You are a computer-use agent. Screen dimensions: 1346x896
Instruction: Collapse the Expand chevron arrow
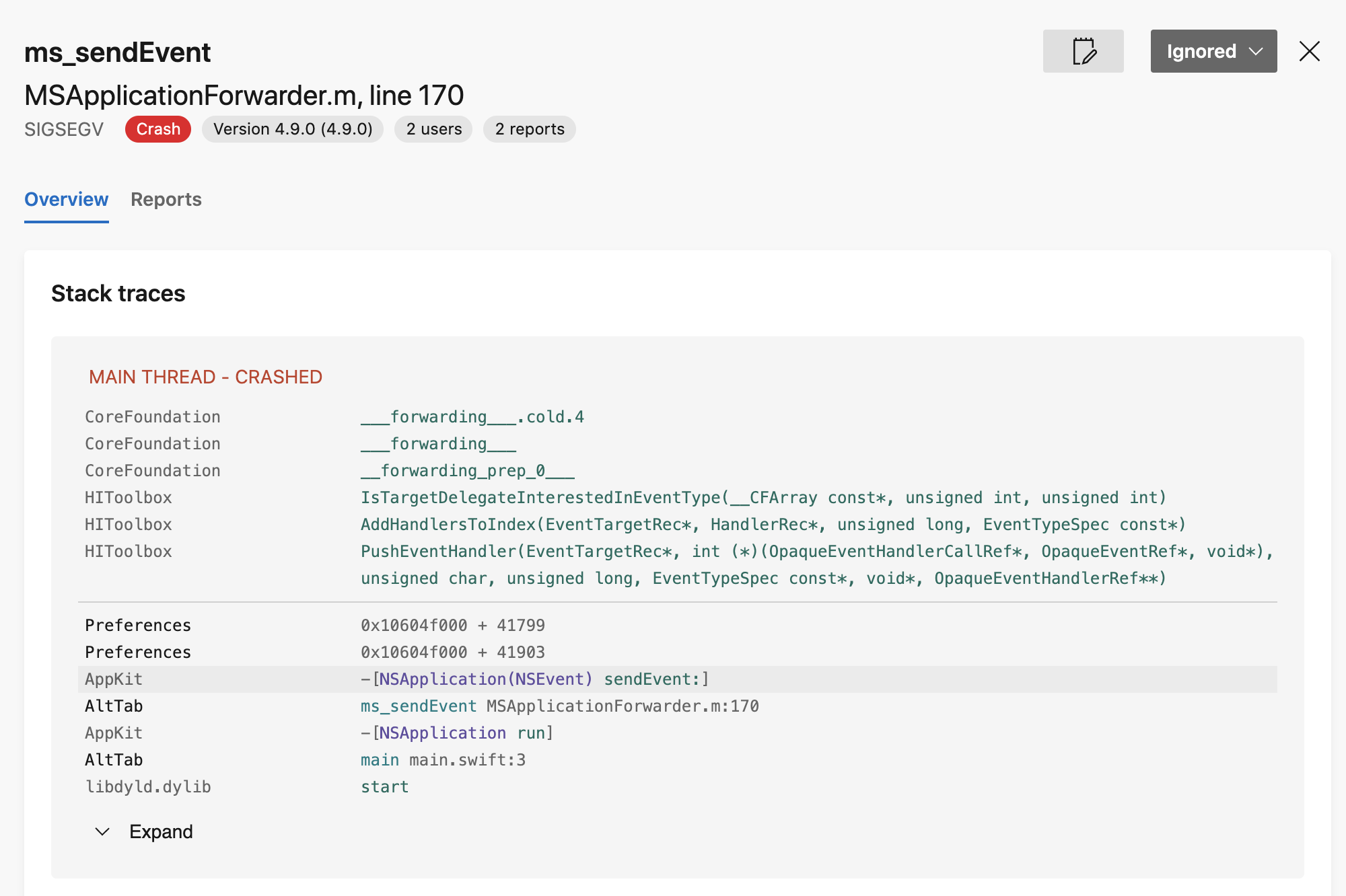102,831
